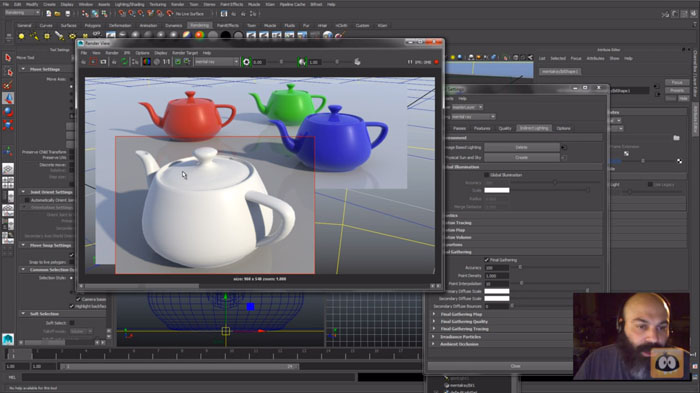Select the ambient light shelf icon
This screenshot has width=700, height=393.
[x=21, y=36]
